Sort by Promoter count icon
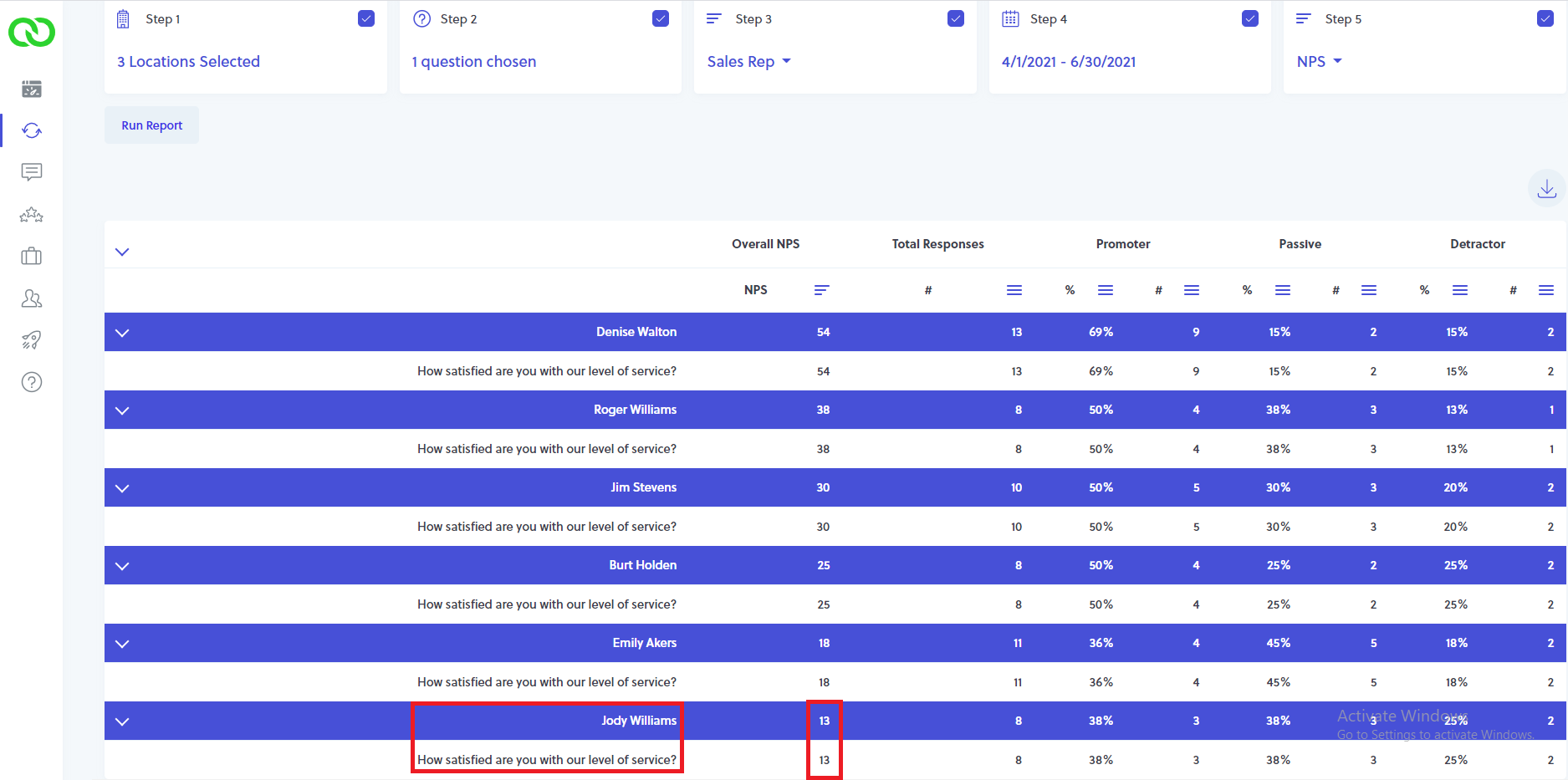This screenshot has height=780, width=1568. pyautogui.click(x=1192, y=290)
